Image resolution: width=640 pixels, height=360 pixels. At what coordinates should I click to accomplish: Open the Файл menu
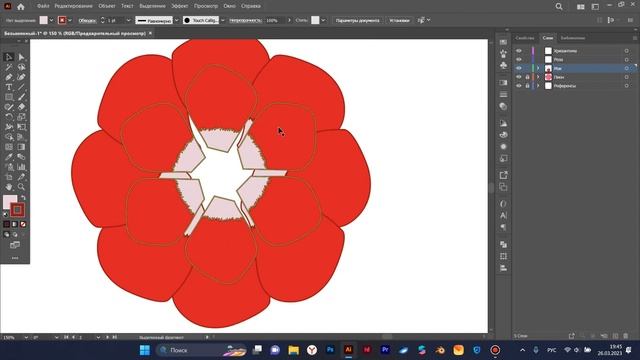43,6
